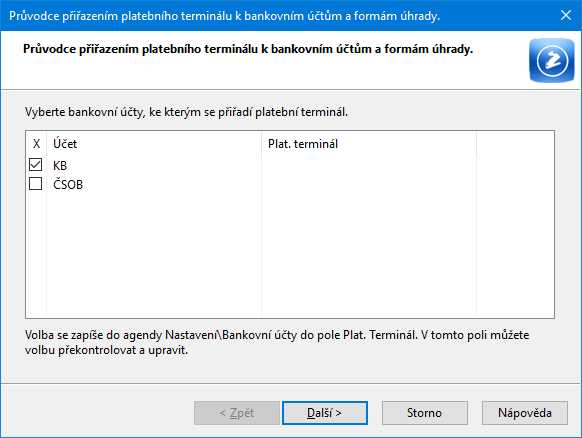Uncheck the KB bank account checkbox

pyautogui.click(x=36, y=164)
